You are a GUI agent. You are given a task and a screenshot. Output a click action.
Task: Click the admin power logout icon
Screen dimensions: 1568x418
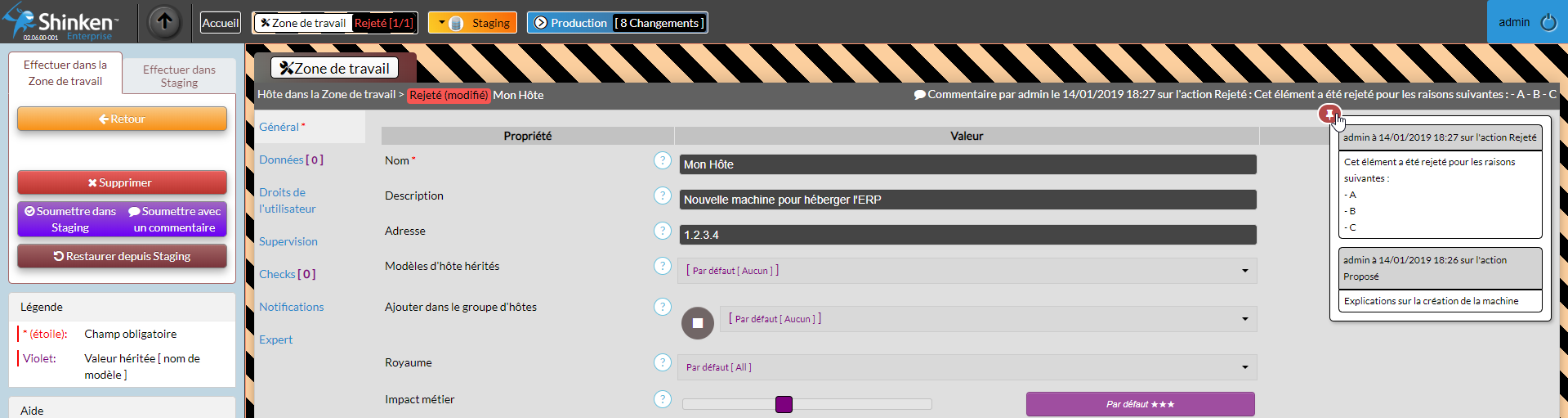(1548, 22)
